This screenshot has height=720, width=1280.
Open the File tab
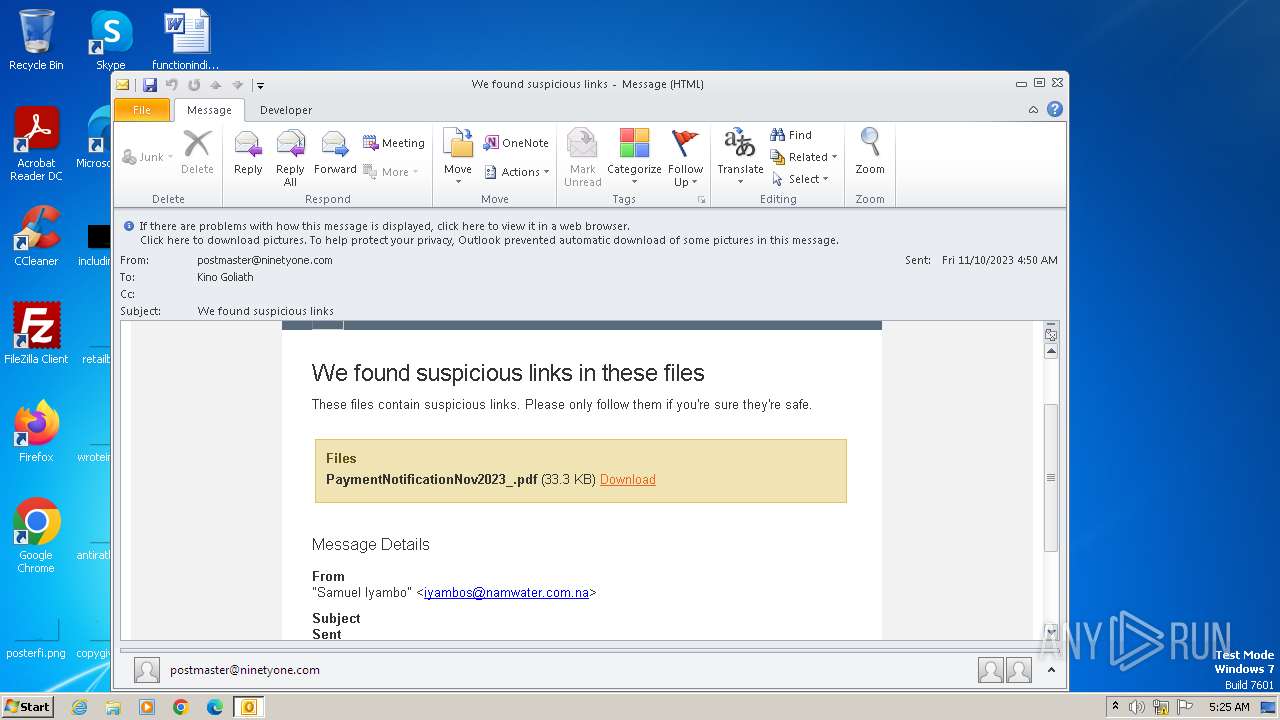(x=142, y=110)
